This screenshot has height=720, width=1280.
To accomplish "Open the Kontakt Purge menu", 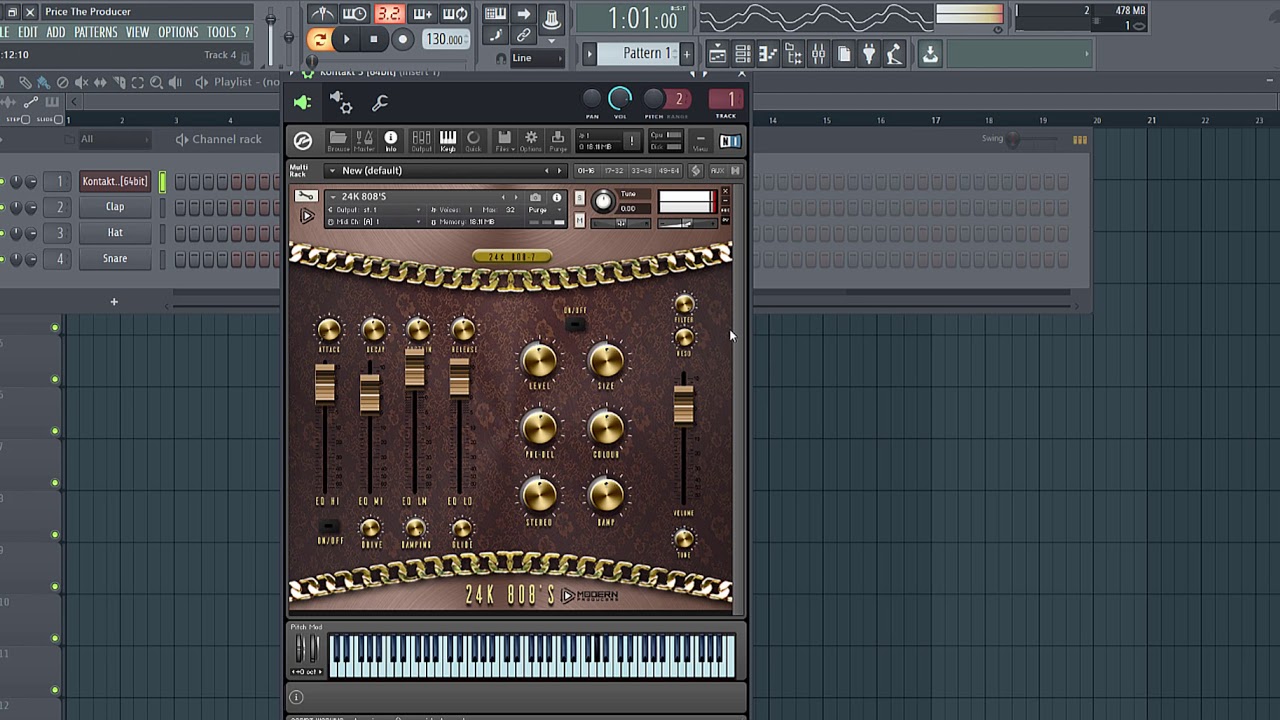I will click(x=557, y=141).
